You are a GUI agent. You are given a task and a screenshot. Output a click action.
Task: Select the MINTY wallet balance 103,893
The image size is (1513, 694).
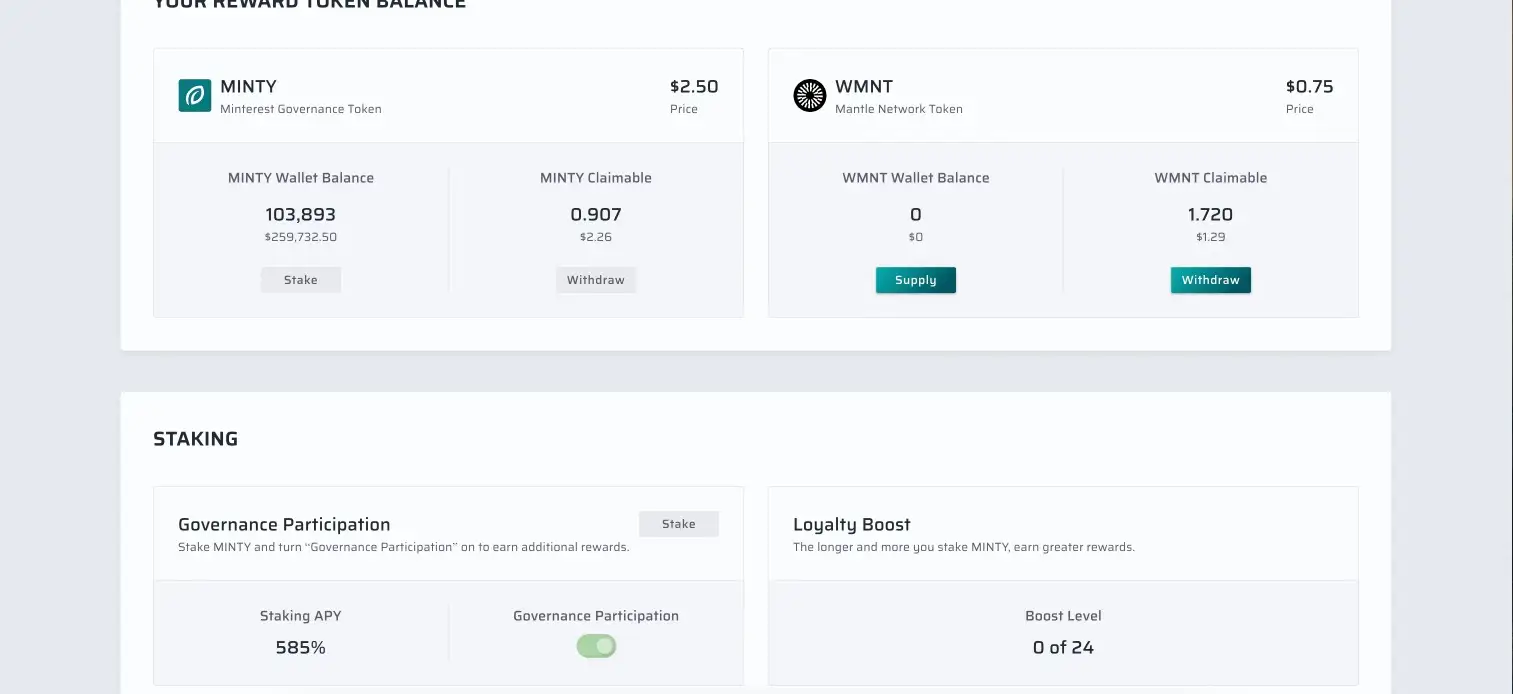pos(300,214)
